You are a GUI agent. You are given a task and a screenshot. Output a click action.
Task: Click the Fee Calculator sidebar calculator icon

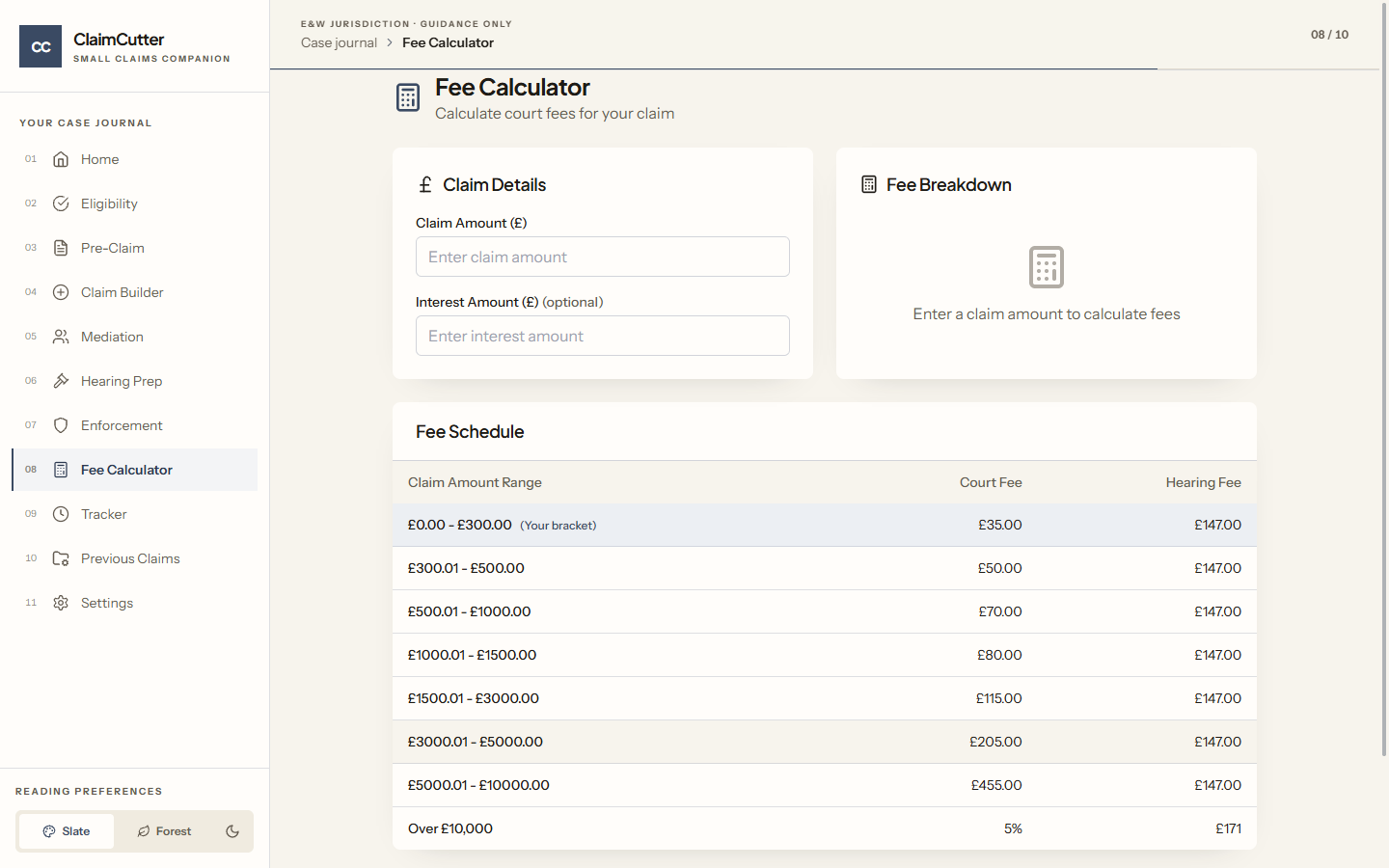tap(61, 470)
